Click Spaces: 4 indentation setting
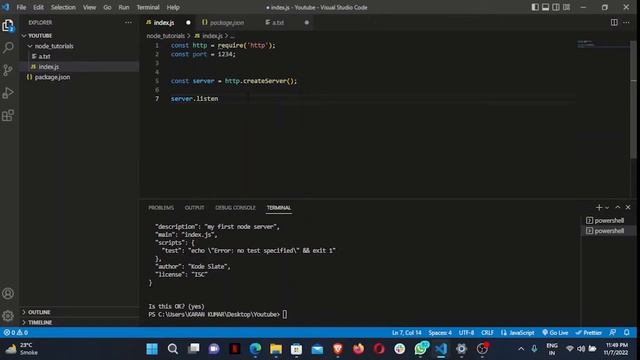640x360 pixels. point(440,333)
